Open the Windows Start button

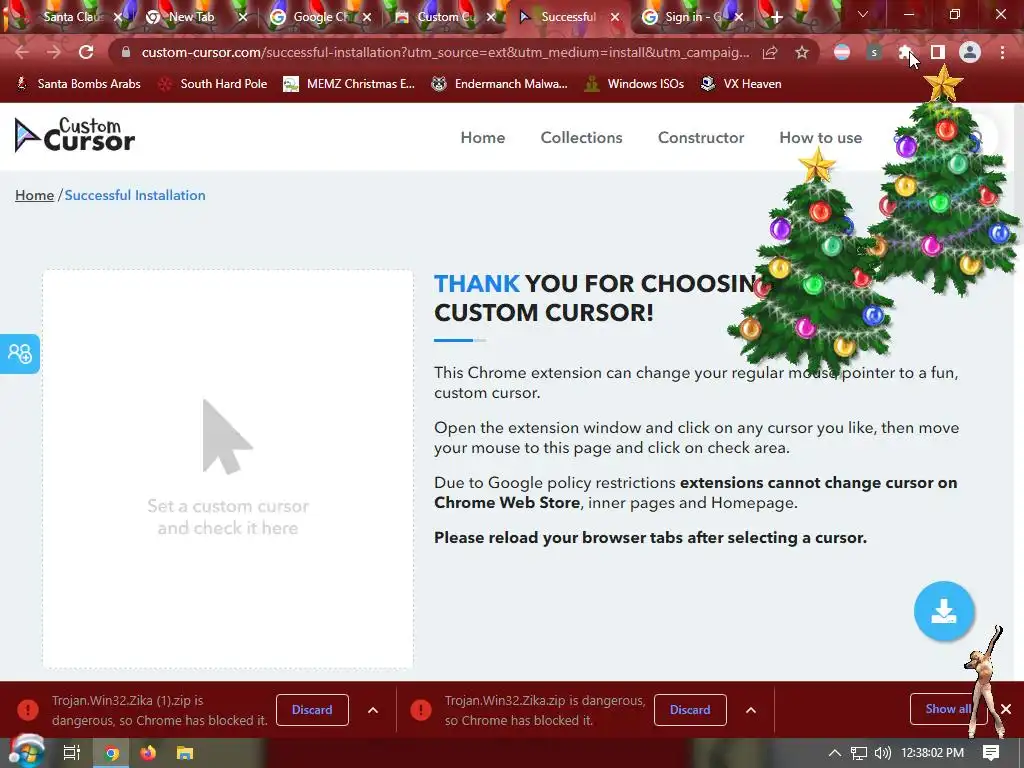click(x=25, y=752)
